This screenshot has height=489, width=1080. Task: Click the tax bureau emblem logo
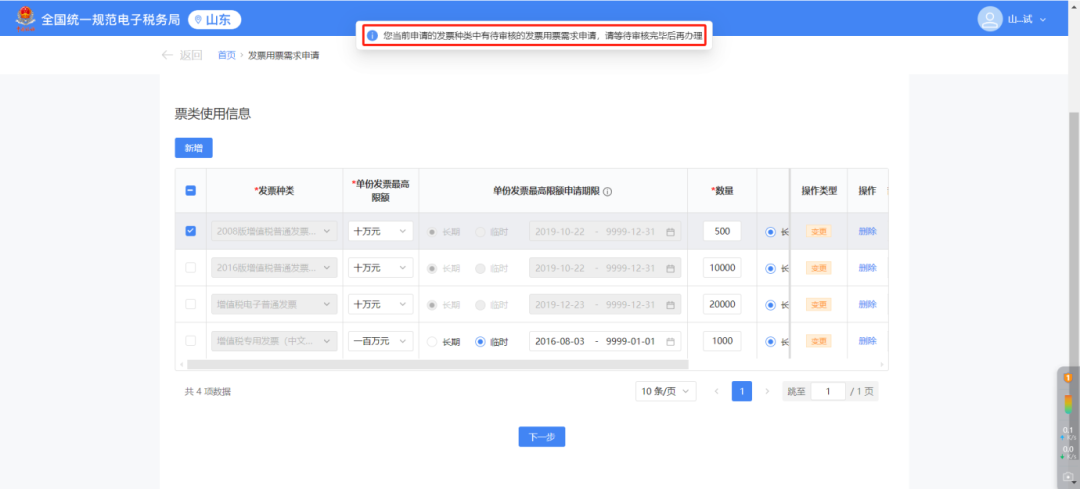[x=26, y=19]
